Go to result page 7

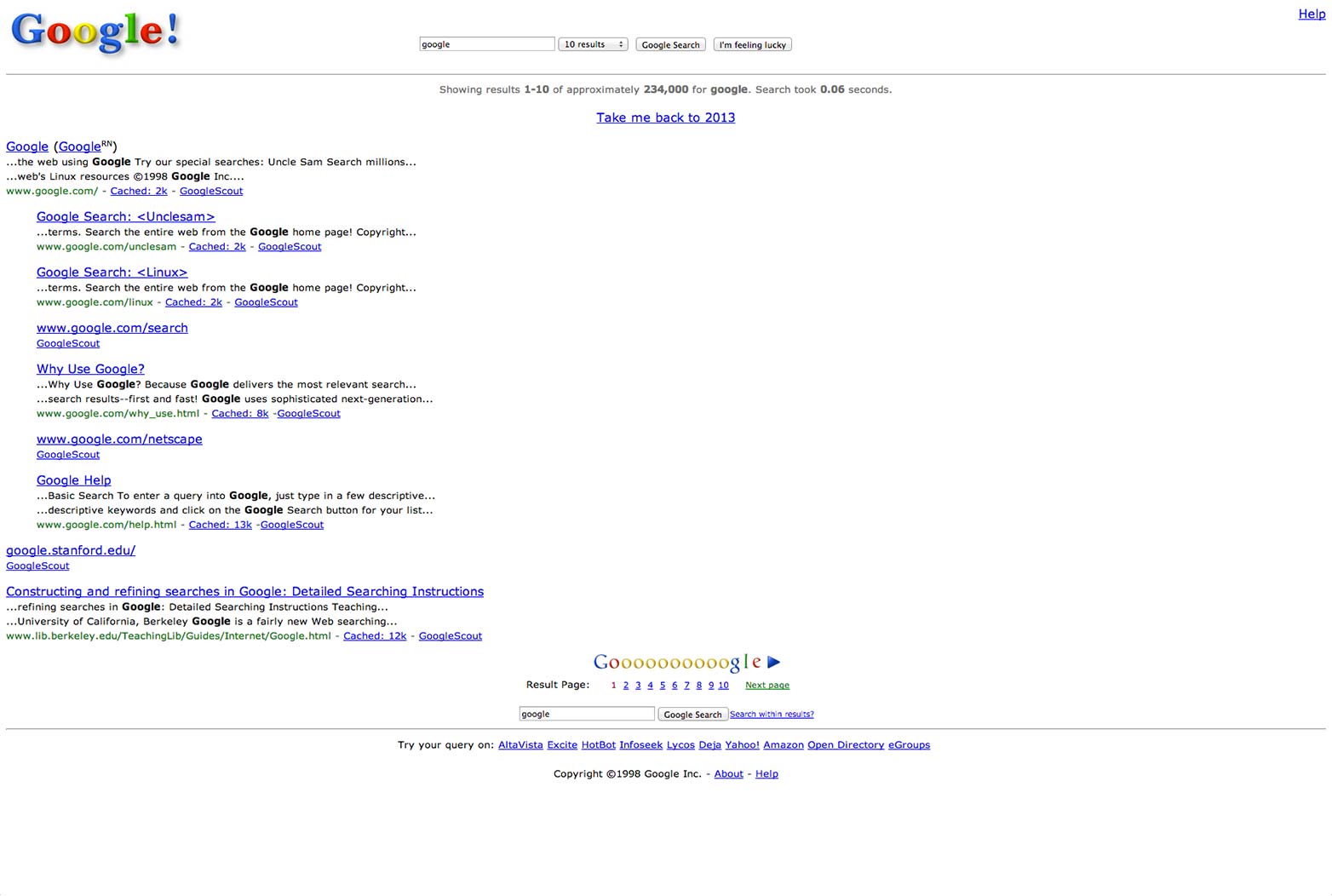(686, 685)
